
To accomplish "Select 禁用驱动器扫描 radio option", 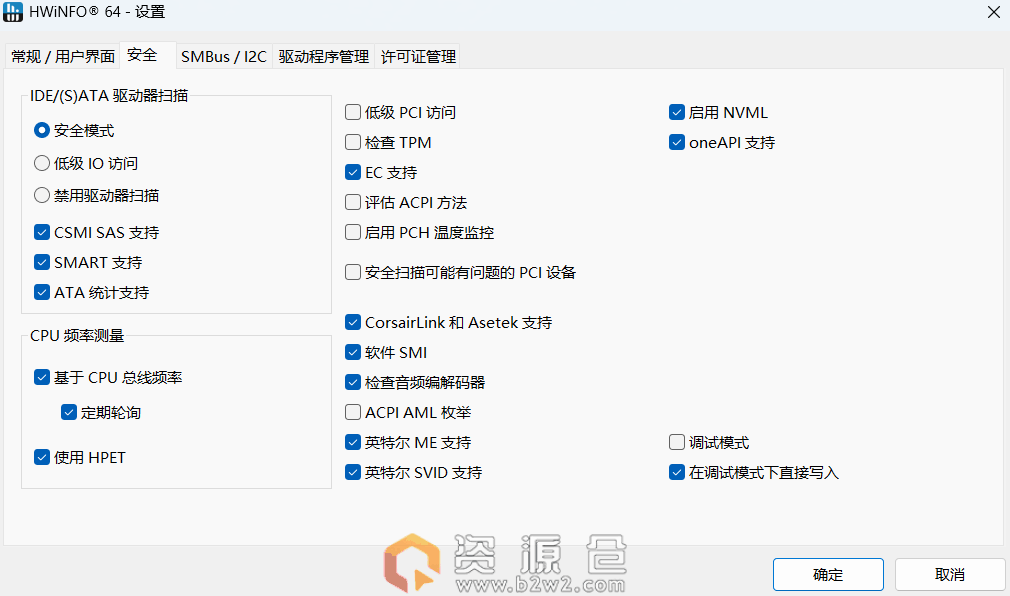I will [x=42, y=195].
